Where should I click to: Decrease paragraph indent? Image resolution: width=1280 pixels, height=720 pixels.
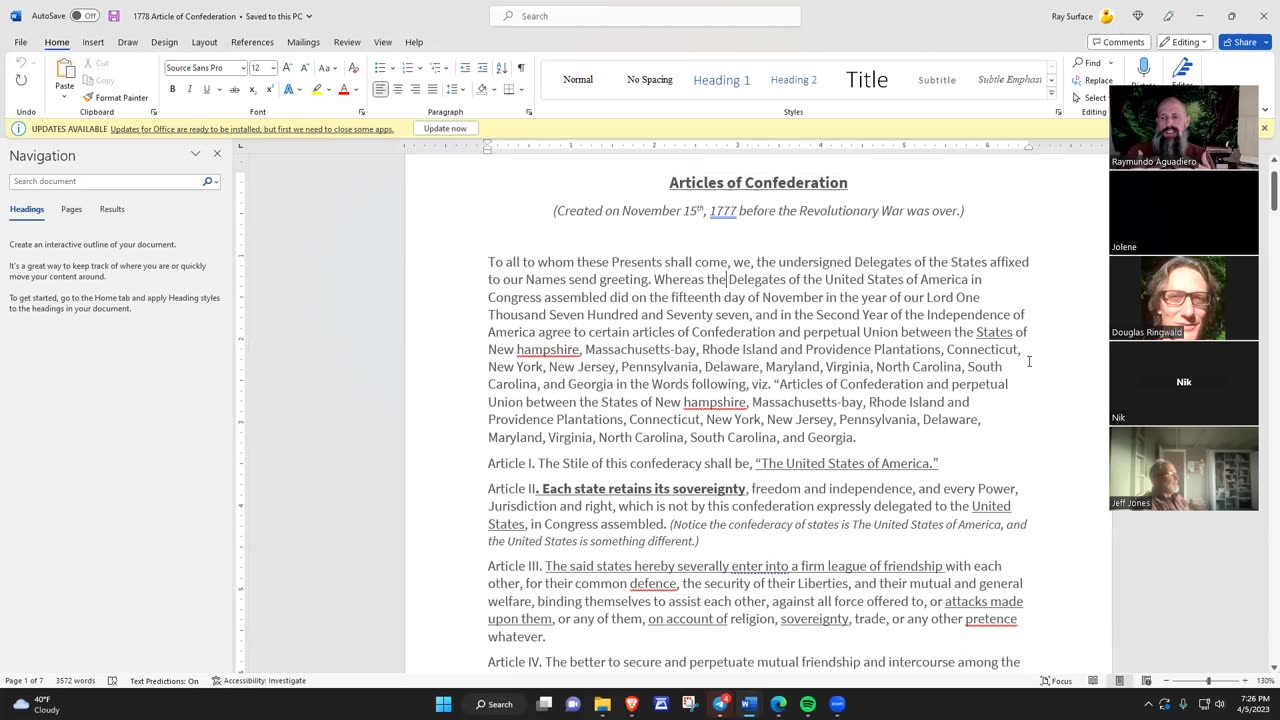[x=464, y=68]
